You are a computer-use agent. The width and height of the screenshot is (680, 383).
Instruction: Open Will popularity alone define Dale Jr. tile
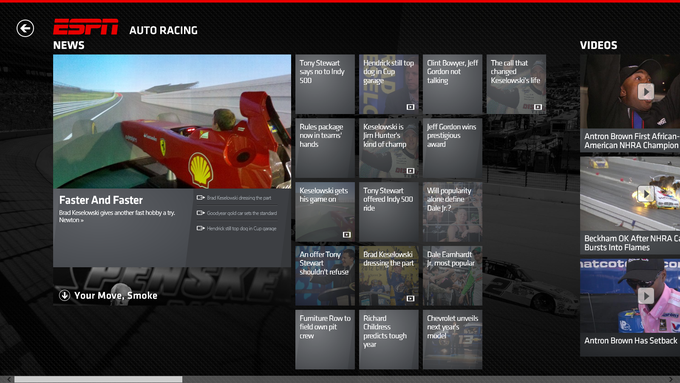[452, 212]
